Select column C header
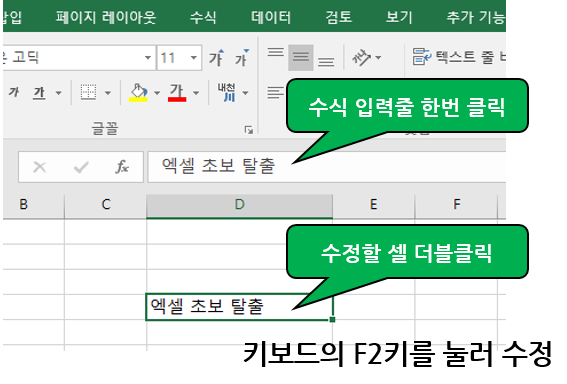The width and height of the screenshot is (567, 384). [x=106, y=205]
